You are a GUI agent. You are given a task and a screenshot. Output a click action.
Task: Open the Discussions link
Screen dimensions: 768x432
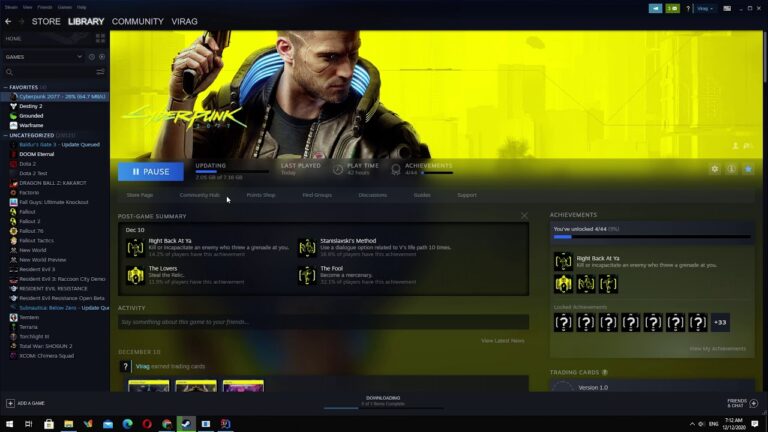[x=372, y=195]
